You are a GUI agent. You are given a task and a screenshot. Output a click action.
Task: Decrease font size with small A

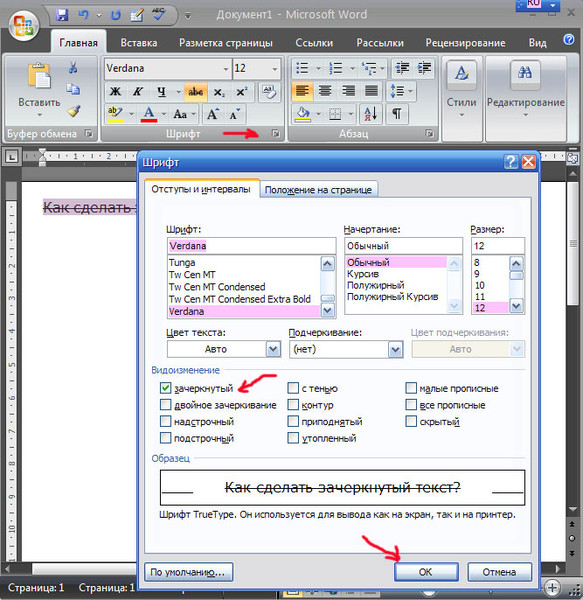tap(235, 114)
